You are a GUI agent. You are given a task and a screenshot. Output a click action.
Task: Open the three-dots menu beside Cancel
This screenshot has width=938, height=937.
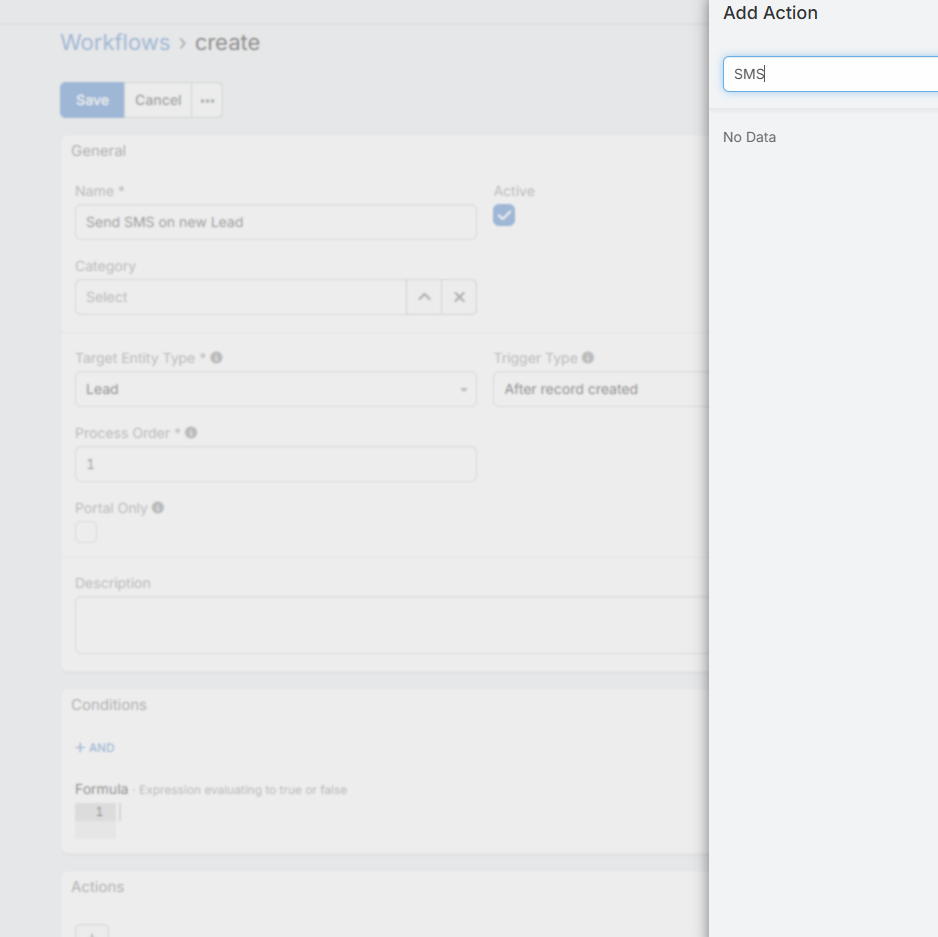[x=207, y=100]
